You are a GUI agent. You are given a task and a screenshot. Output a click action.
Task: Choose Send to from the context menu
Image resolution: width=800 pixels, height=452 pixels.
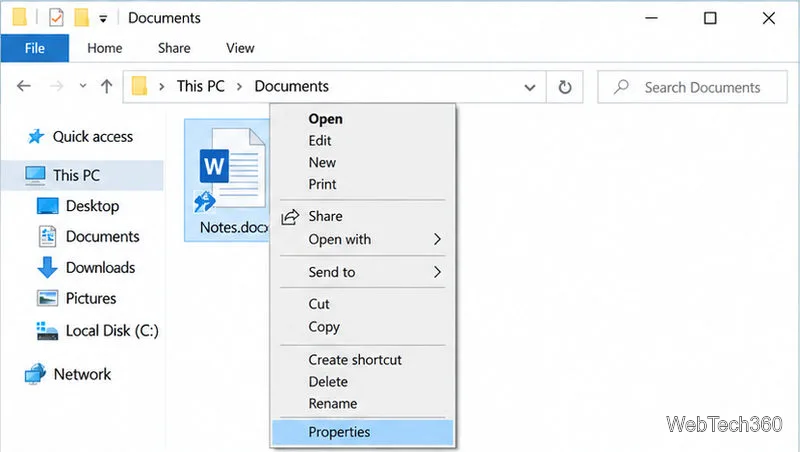pos(332,272)
